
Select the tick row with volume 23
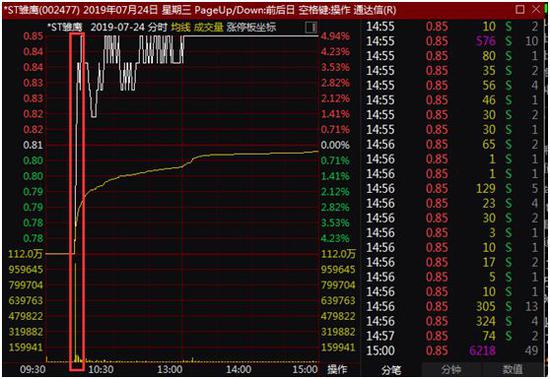click(x=452, y=203)
